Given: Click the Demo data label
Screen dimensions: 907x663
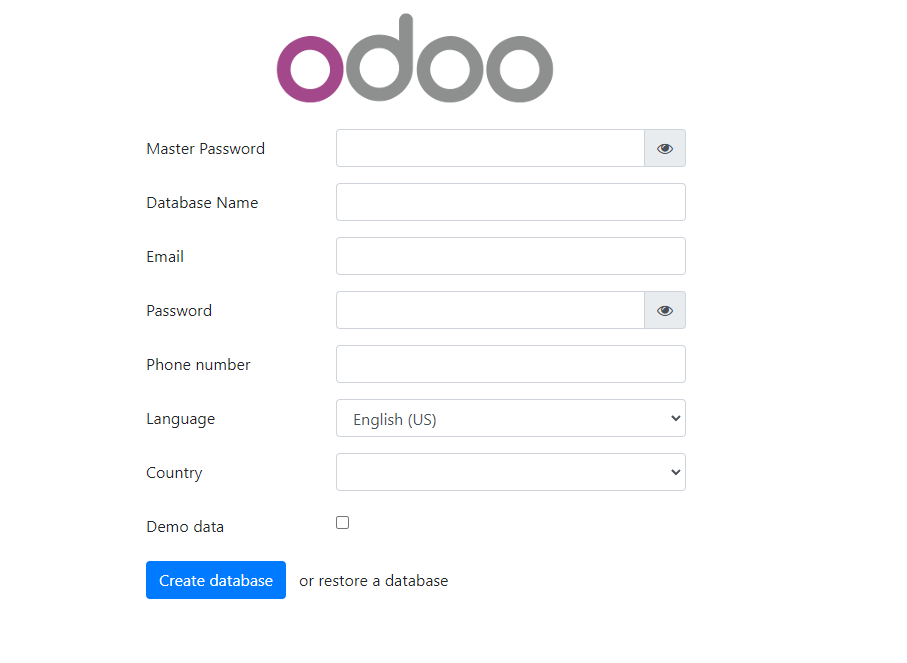Looking at the screenshot, I should 185,526.
